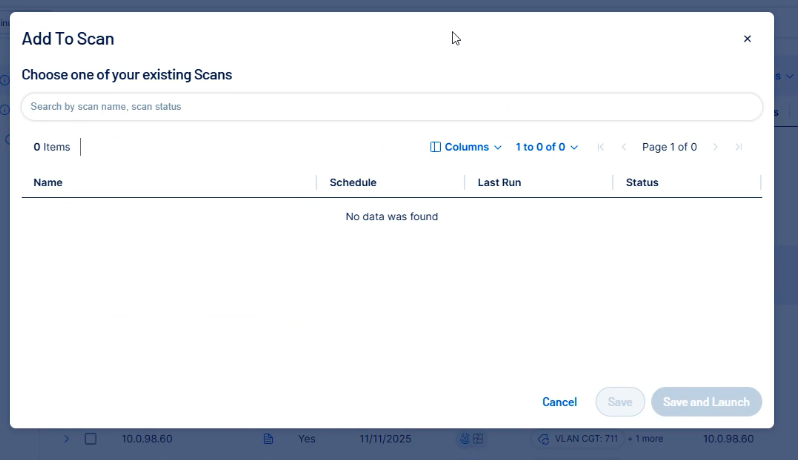Click the document icon in 10.0.98.60 row
The height and width of the screenshot is (460, 798).
pos(268,439)
